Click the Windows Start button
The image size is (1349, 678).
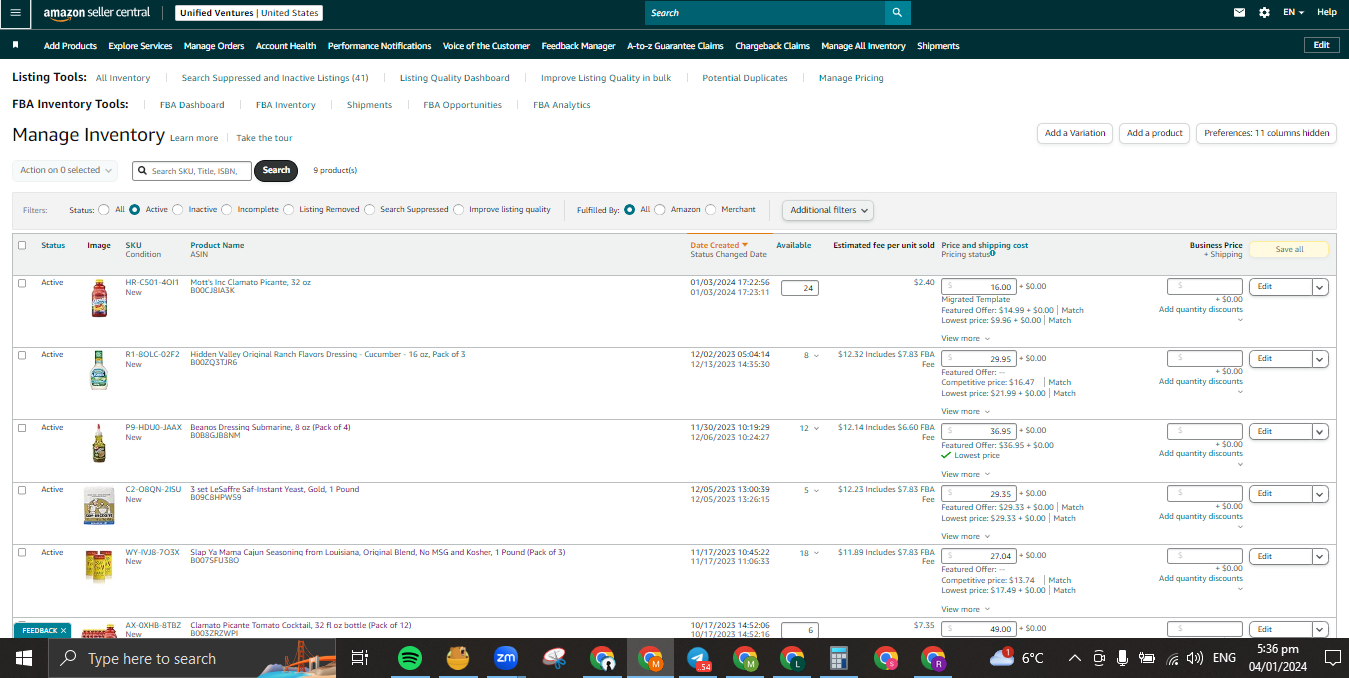pos(24,658)
